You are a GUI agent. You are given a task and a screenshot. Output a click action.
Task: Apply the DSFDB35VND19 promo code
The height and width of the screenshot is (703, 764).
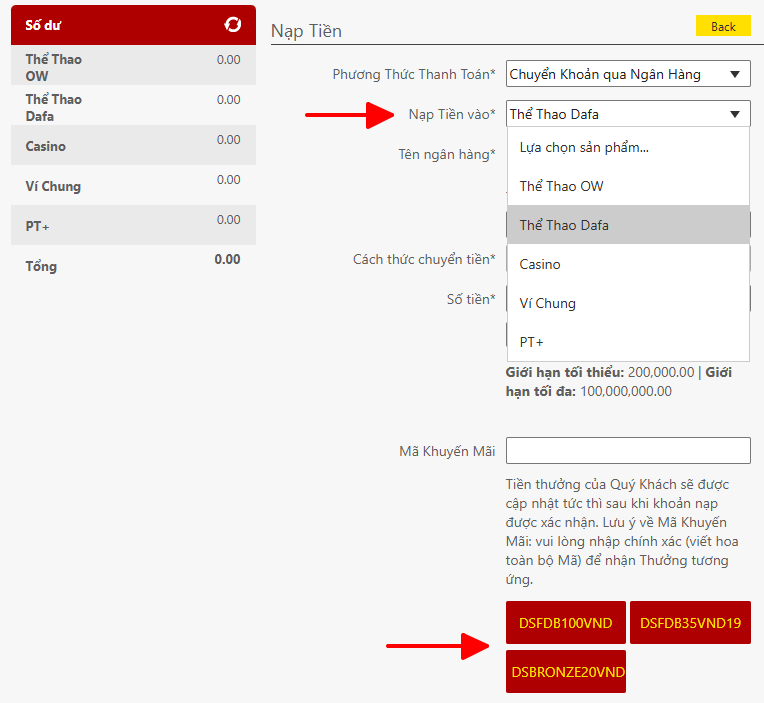pos(690,623)
